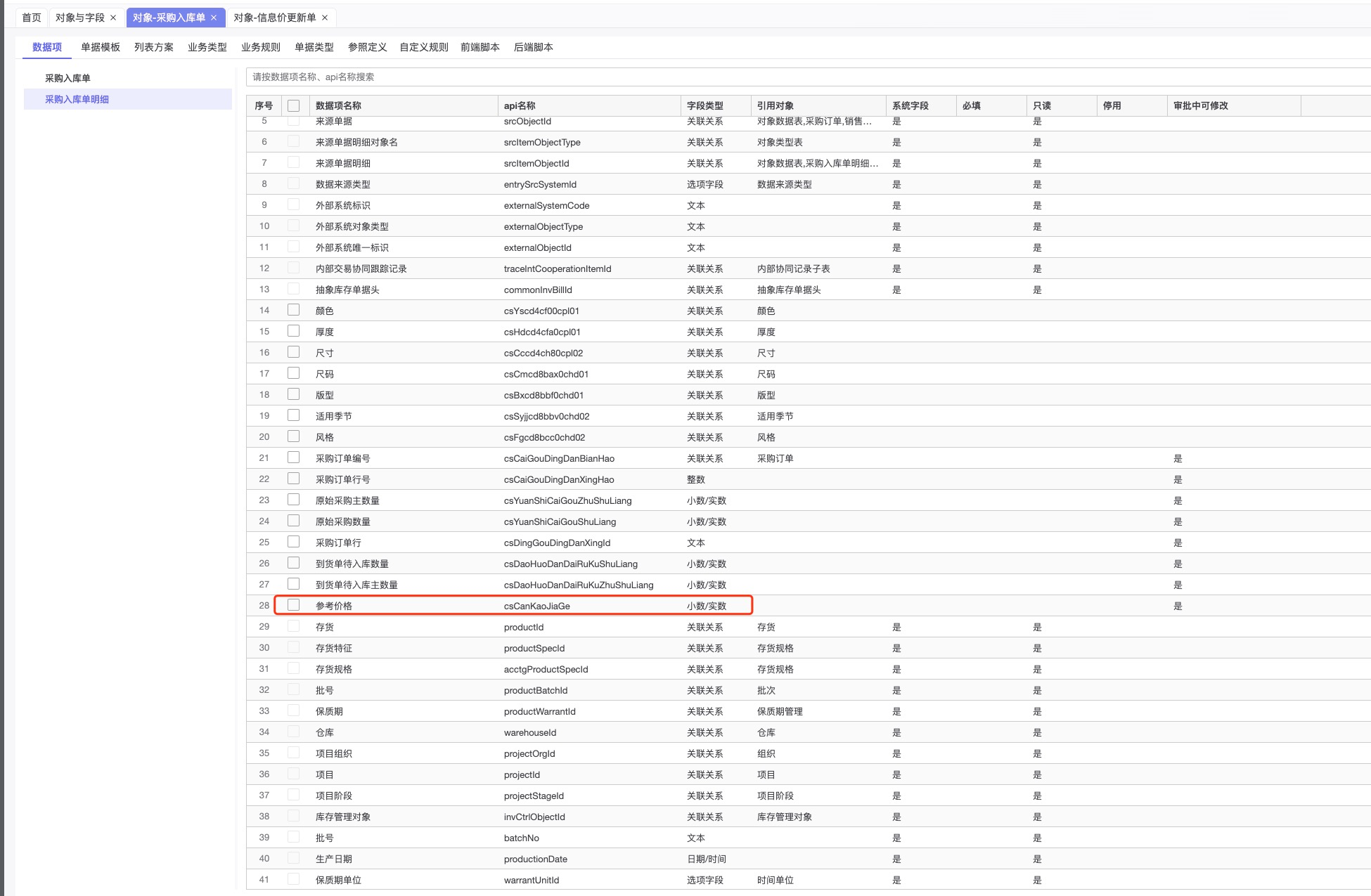Click the 数据项名称 column header
The width and height of the screenshot is (1371, 896).
(338, 105)
